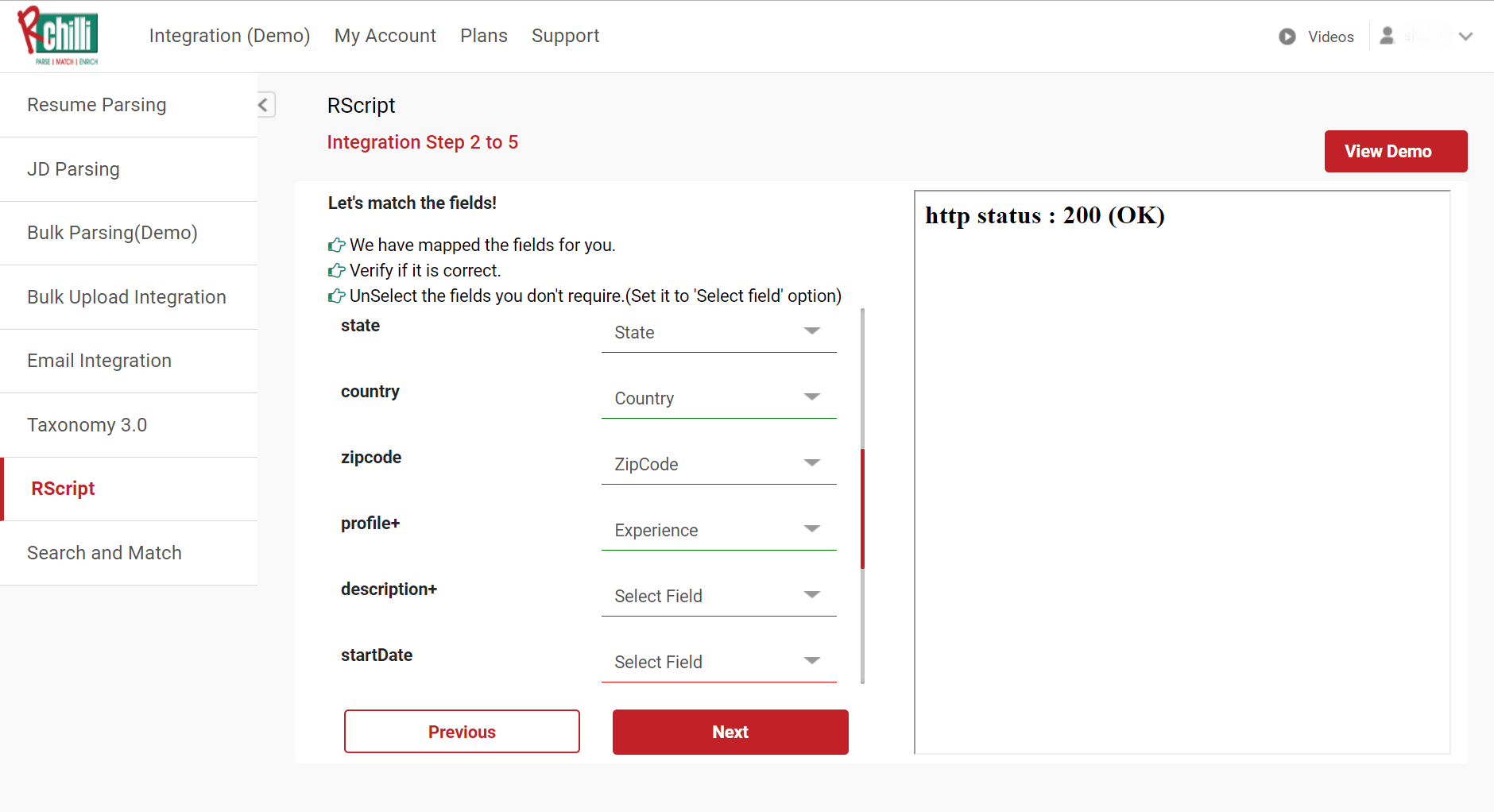The height and width of the screenshot is (812, 1494).
Task: Click hand icon beside 'UnSelect the fields'
Action: (x=337, y=296)
